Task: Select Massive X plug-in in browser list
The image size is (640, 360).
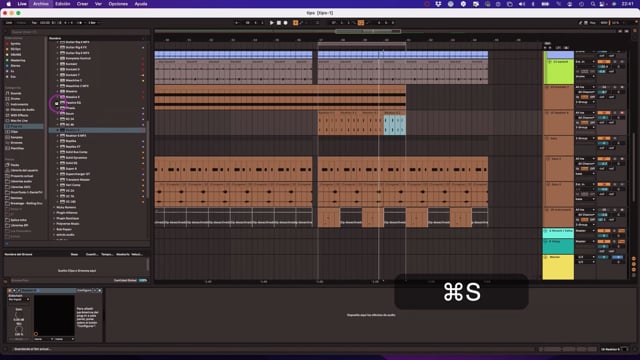Action: (73, 97)
